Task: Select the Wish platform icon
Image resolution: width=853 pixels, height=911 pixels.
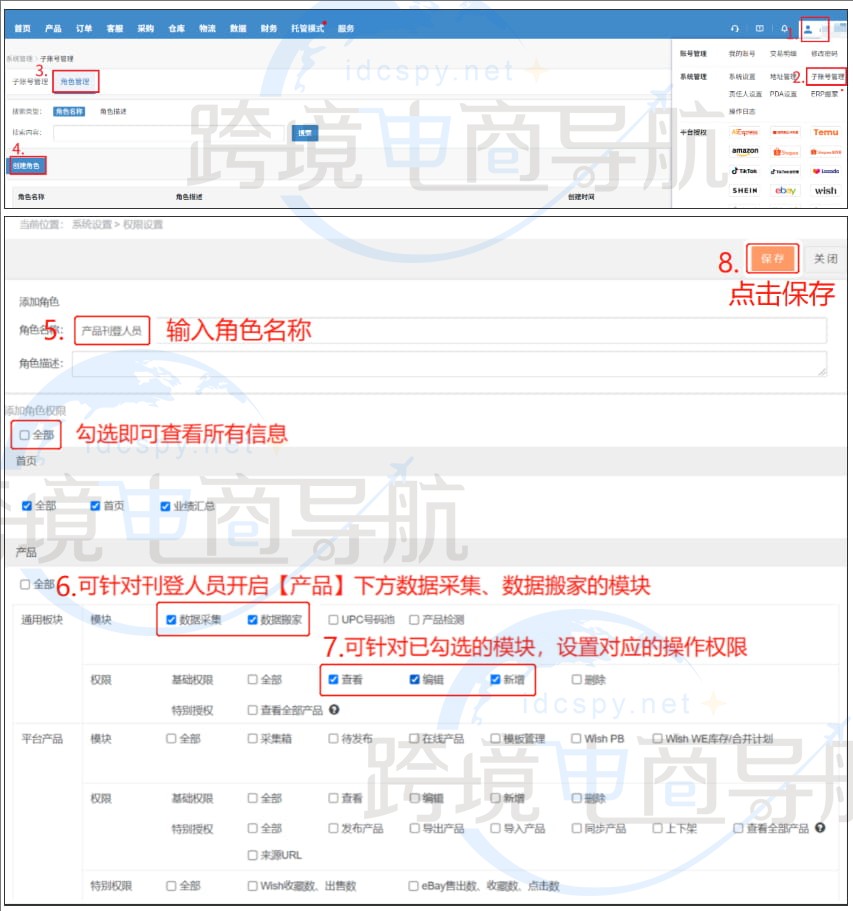Action: click(824, 190)
